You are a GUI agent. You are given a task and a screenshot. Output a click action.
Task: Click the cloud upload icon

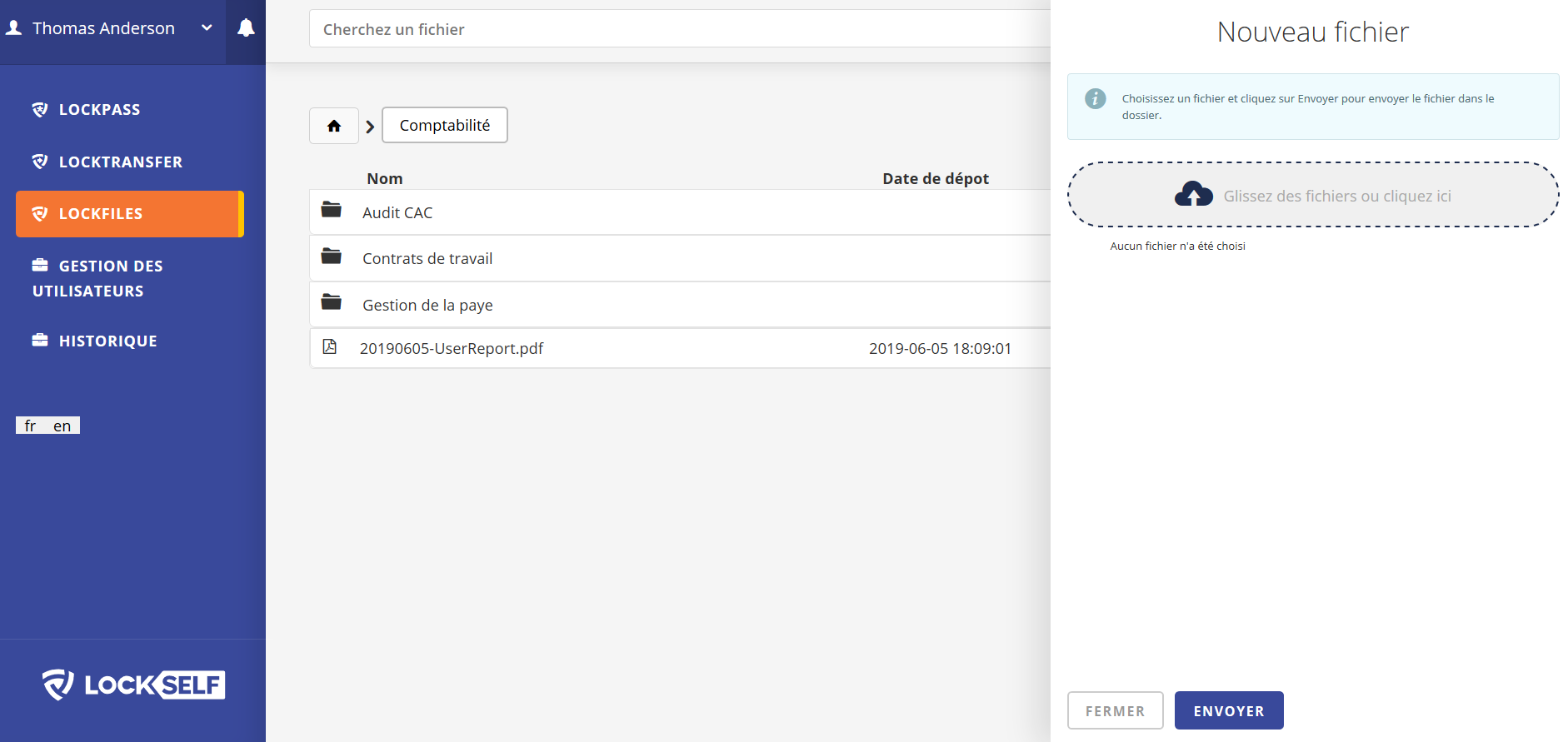(x=1194, y=194)
